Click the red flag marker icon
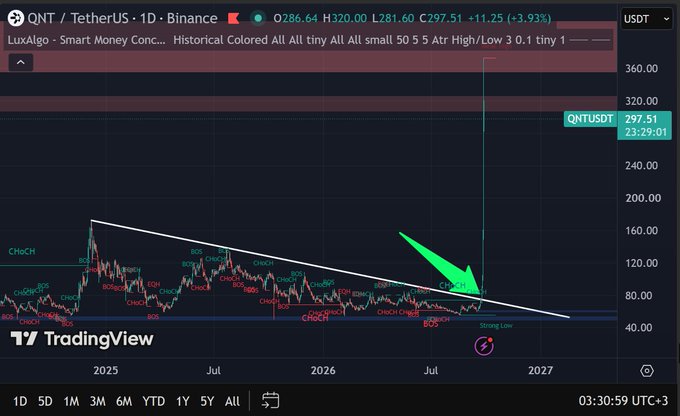This screenshot has height=416, width=680. (234, 18)
